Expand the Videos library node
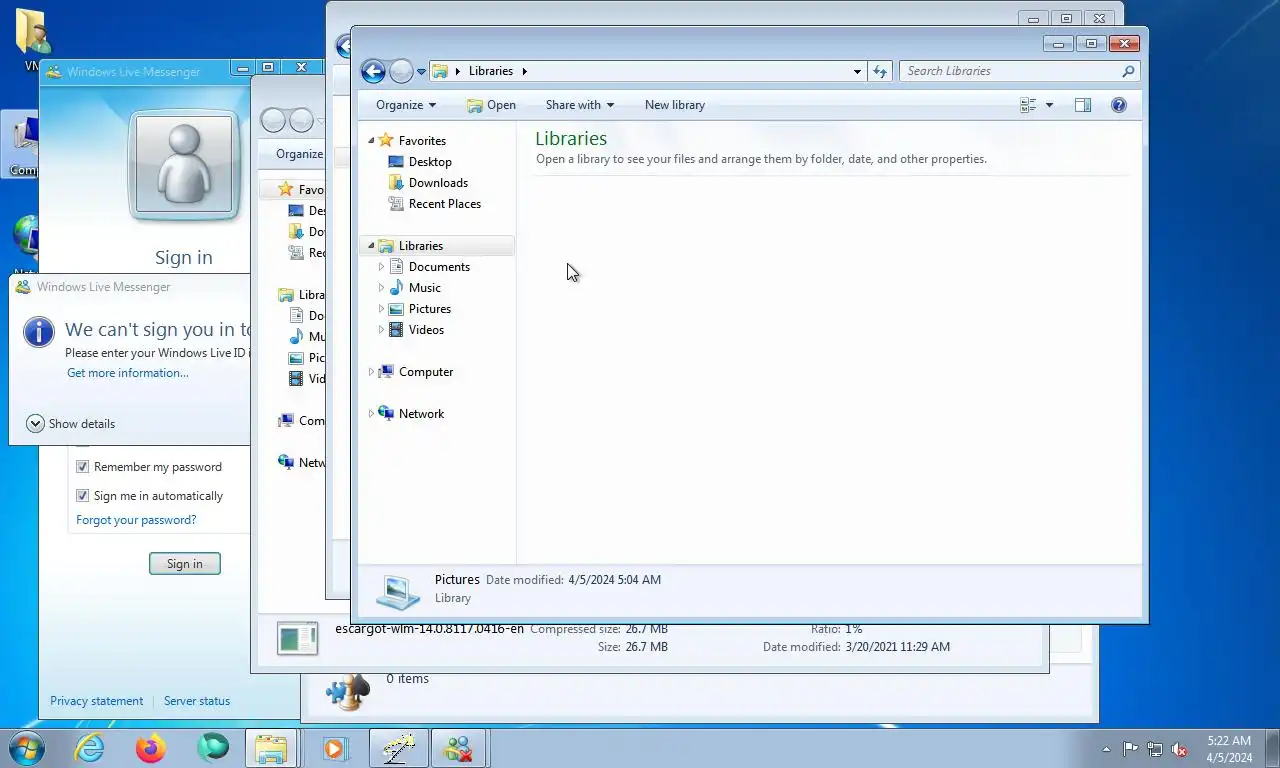The width and height of the screenshot is (1280, 768). tap(381, 330)
